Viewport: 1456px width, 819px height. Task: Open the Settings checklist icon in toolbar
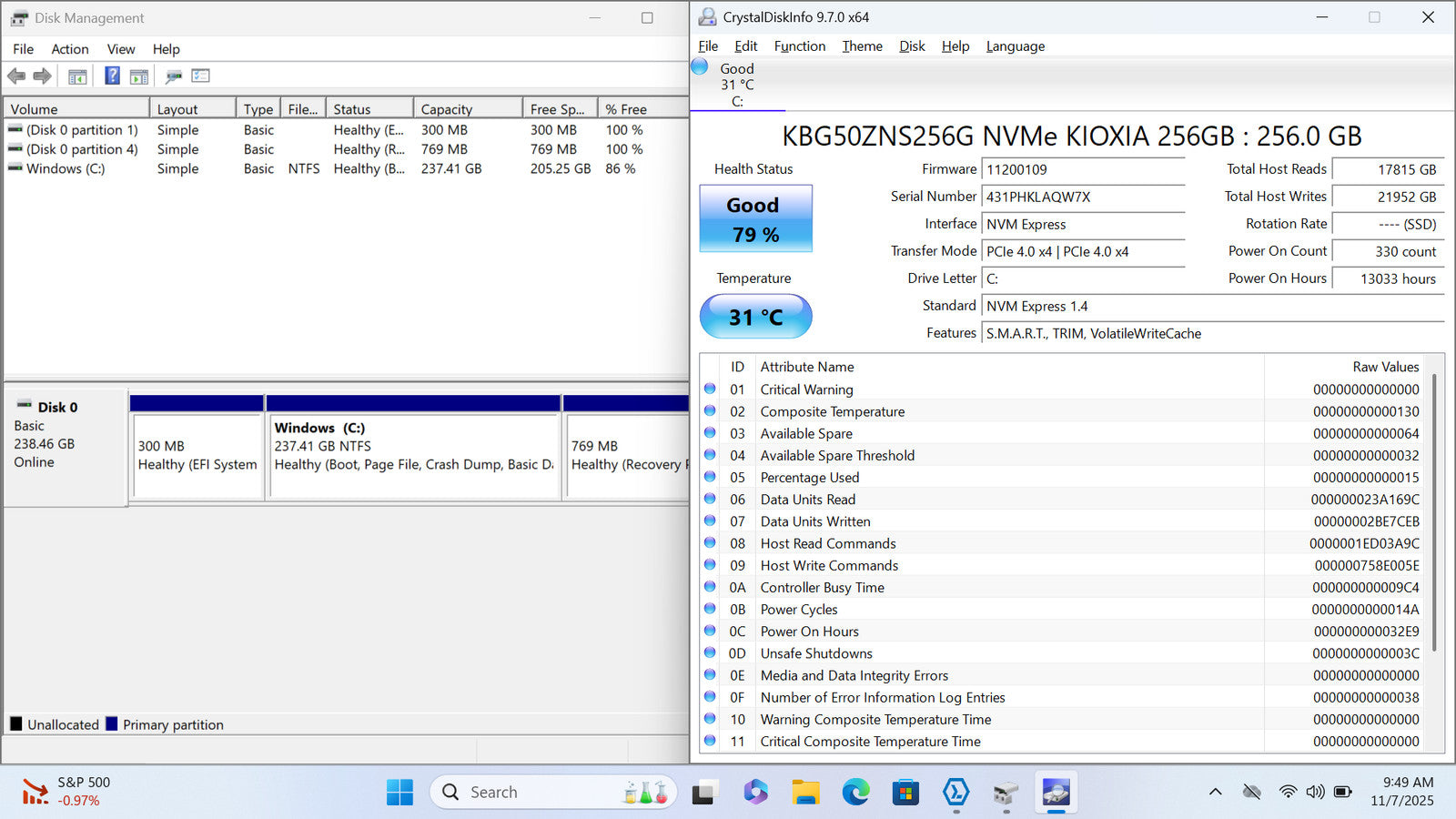click(x=200, y=76)
